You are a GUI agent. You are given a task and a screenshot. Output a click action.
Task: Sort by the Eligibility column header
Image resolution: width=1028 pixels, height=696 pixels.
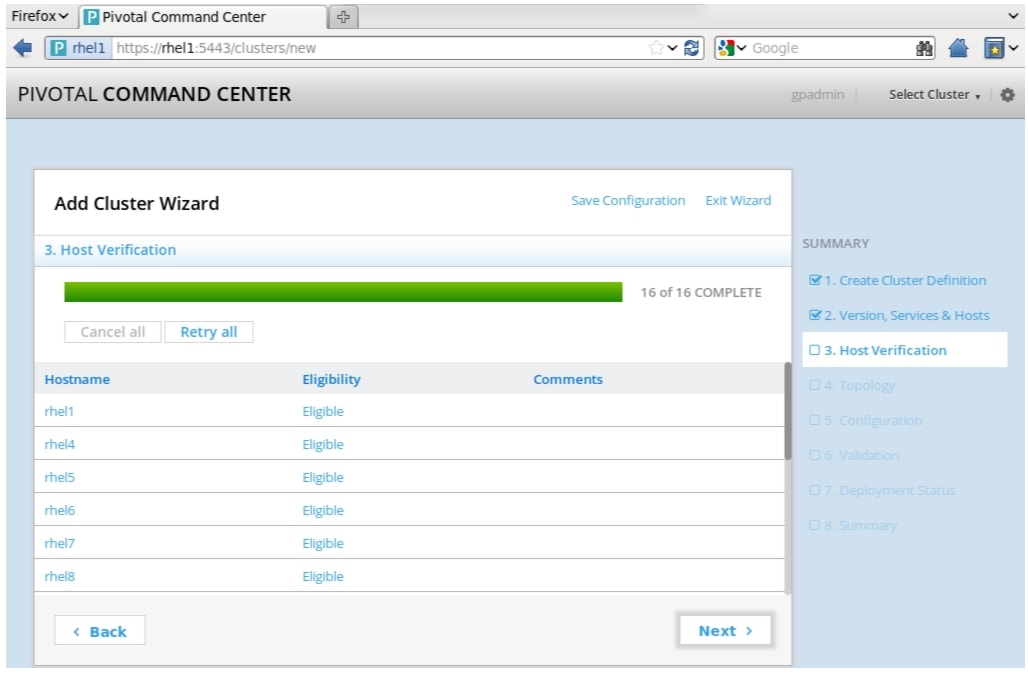click(x=331, y=379)
